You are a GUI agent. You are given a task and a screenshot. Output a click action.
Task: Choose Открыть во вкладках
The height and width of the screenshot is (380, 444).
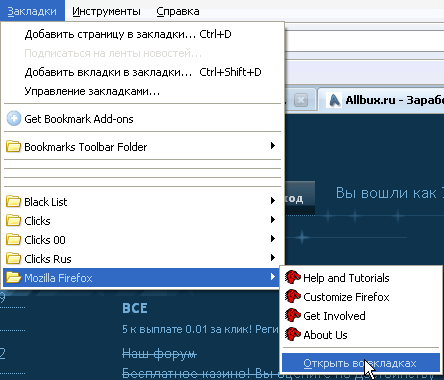tap(361, 363)
